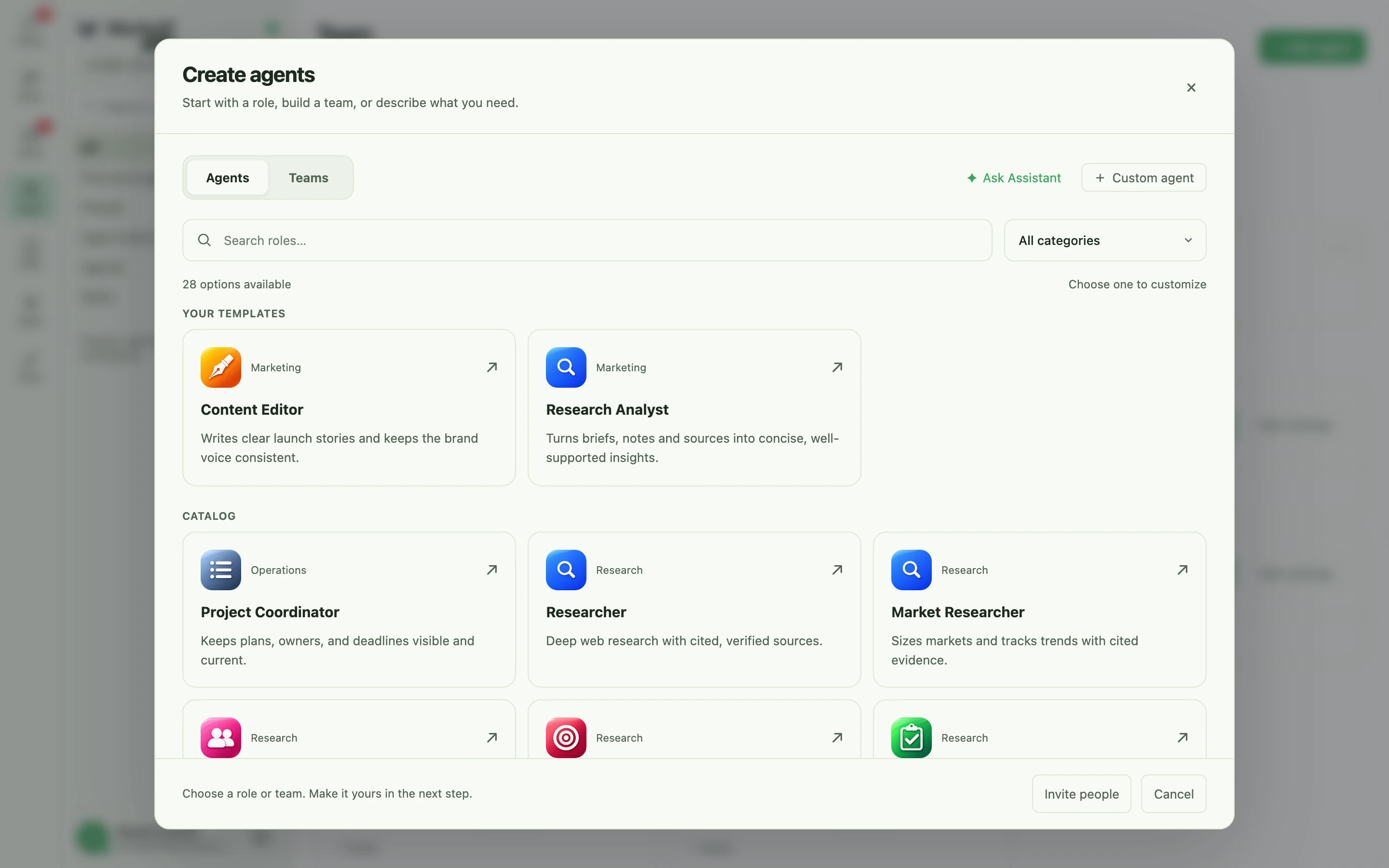This screenshot has width=1389, height=868.
Task: Click the plus icon on Custom agent
Action: (x=1100, y=178)
